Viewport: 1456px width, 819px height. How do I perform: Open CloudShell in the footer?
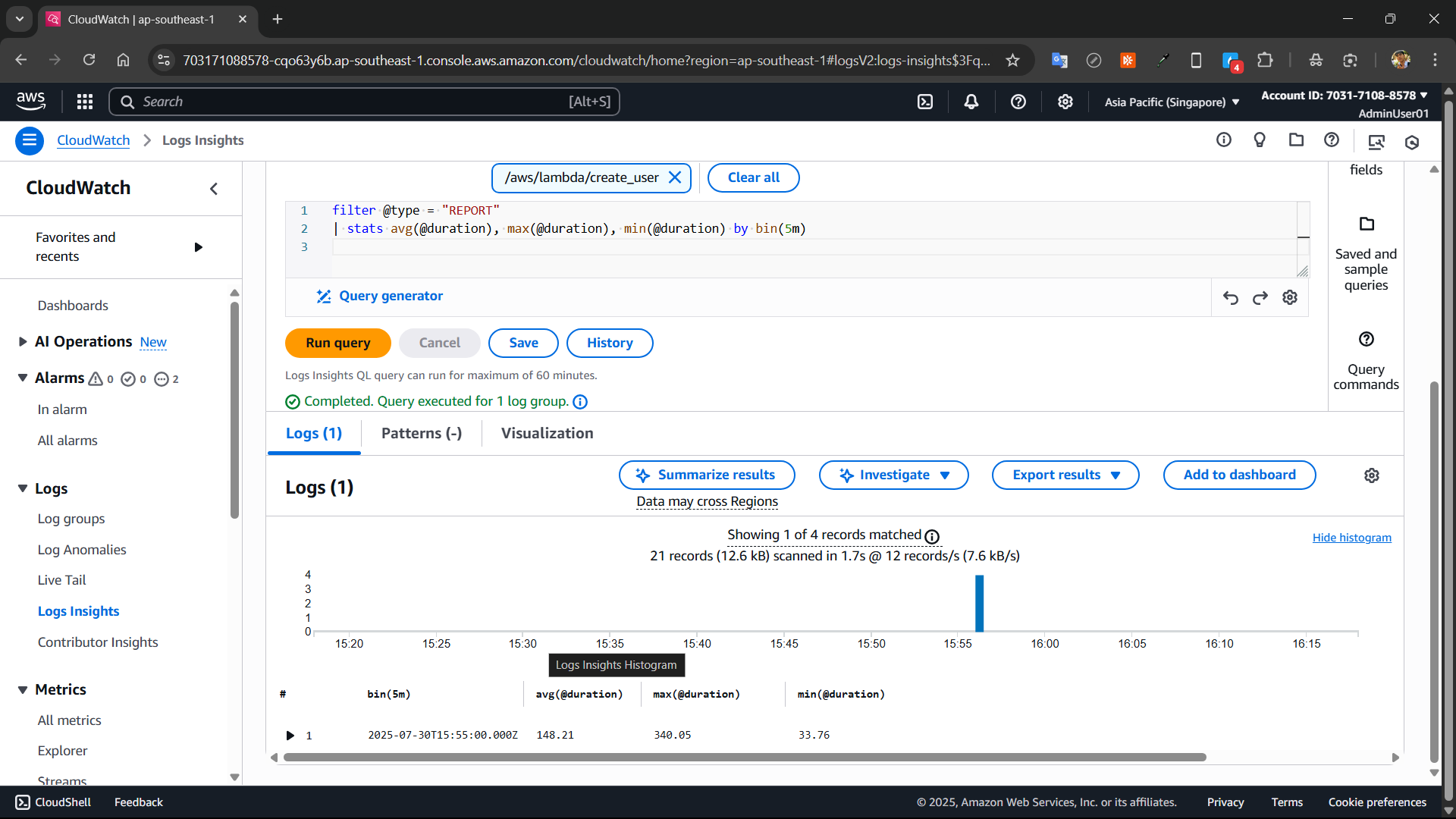(x=53, y=802)
